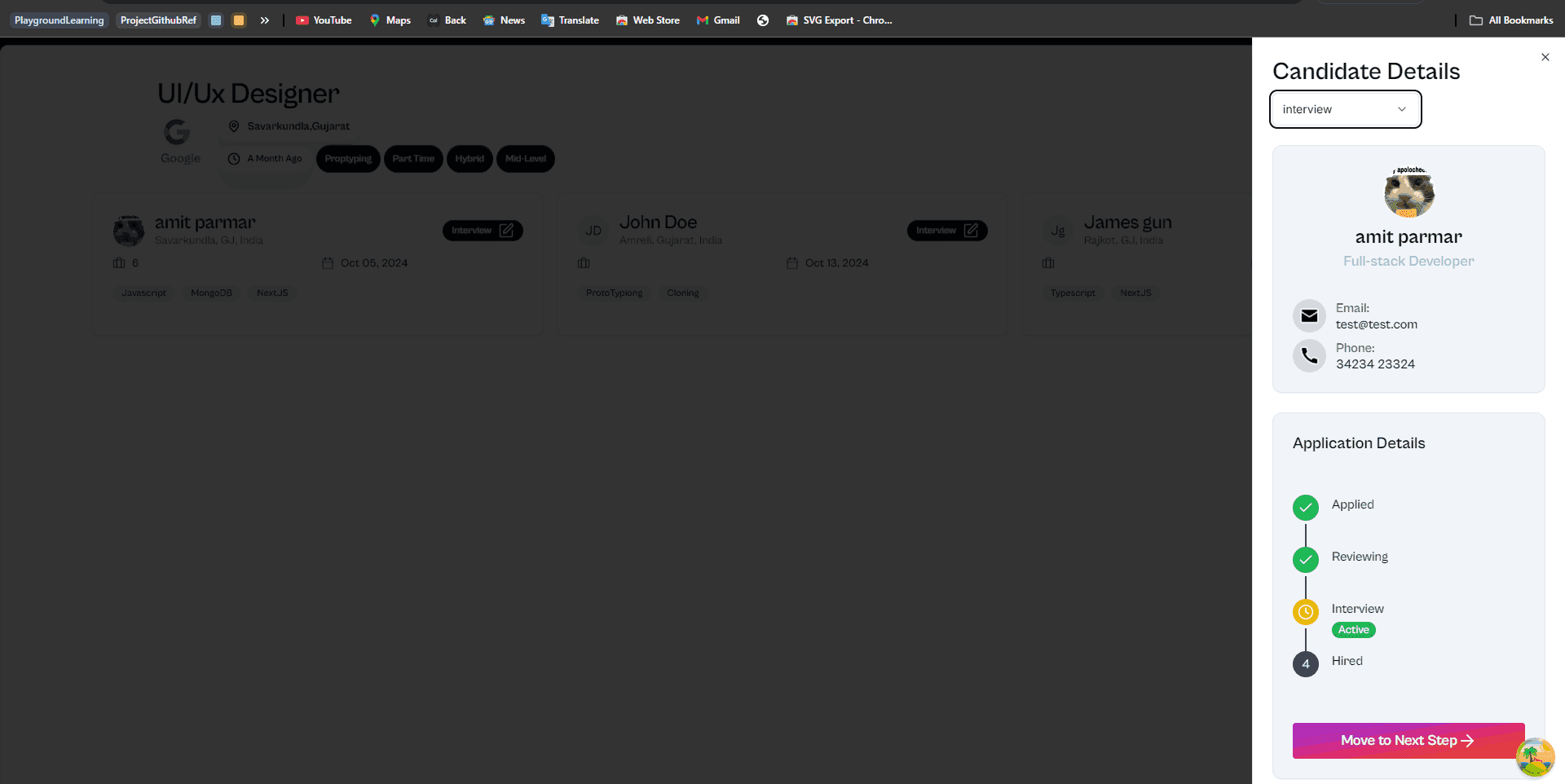Screen dimensions: 1565x784
Task: Click the Reviewing step check icon
Action: pyautogui.click(x=1306, y=560)
